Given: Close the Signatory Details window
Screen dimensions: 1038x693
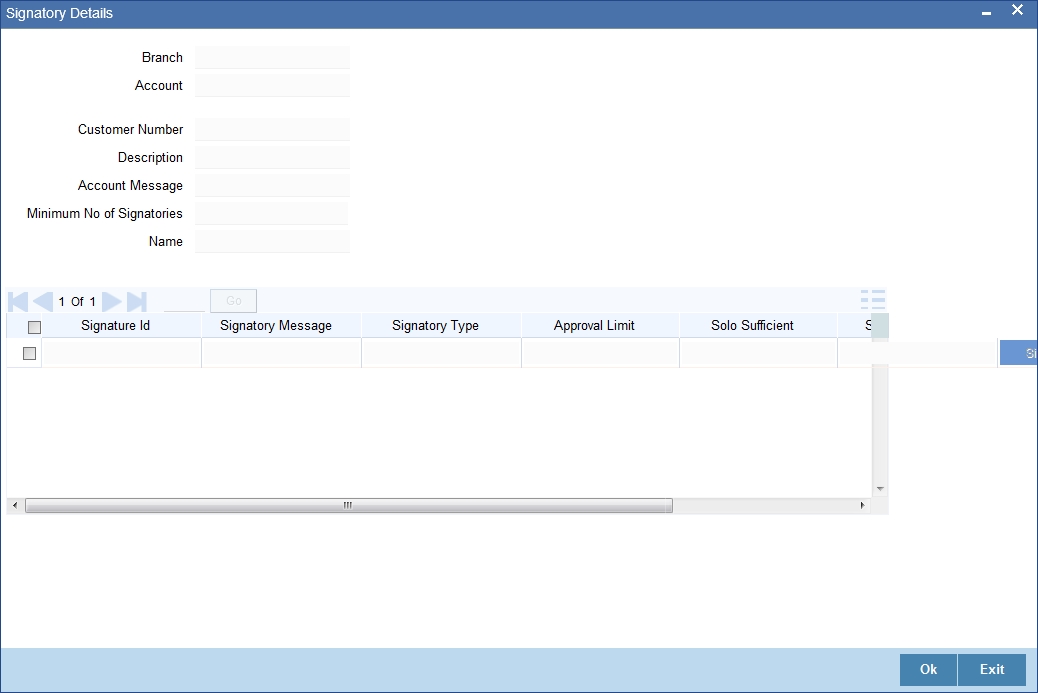Looking at the screenshot, I should coord(1017,10).
